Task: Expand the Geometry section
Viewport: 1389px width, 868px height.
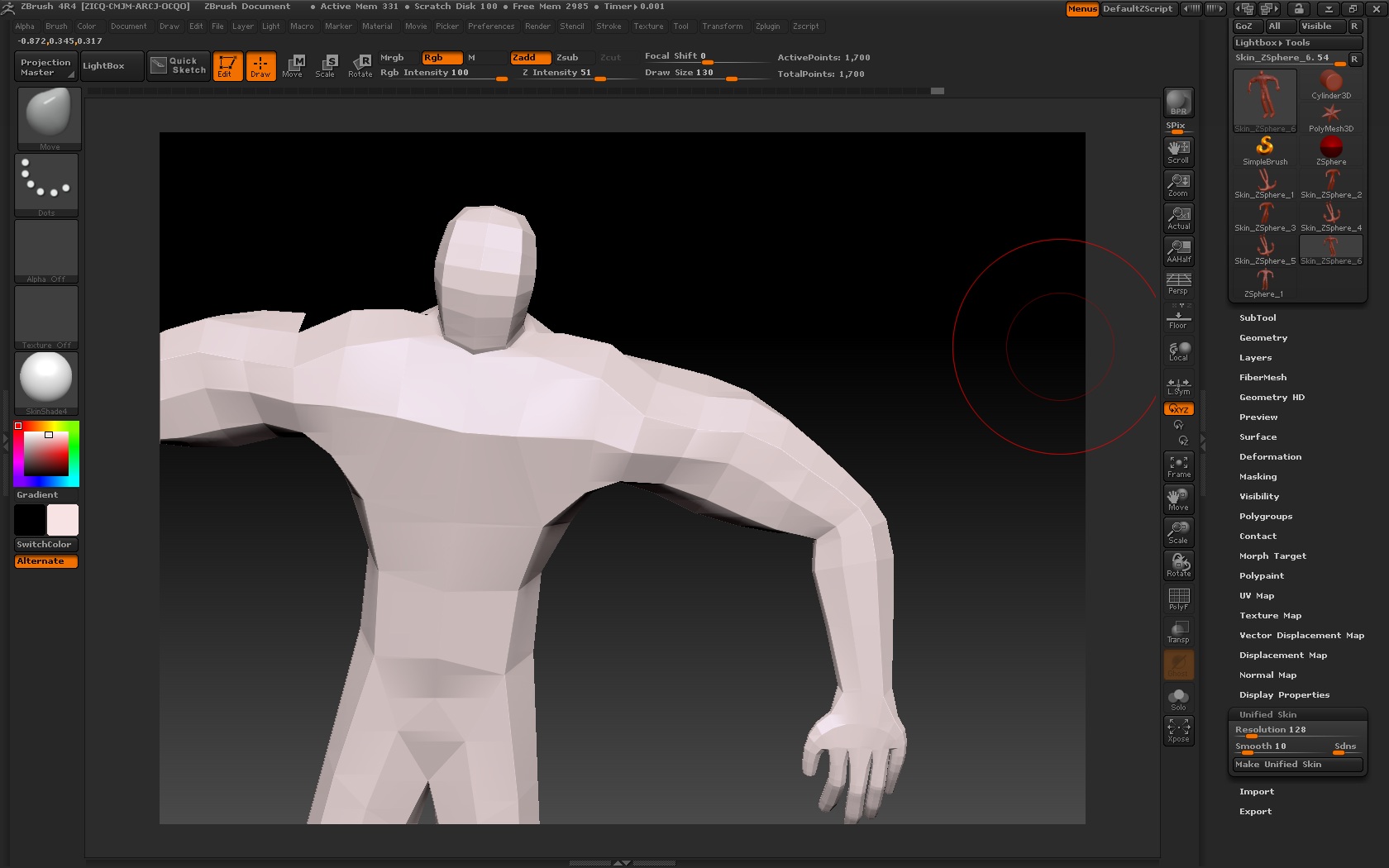Action: pos(1263,338)
